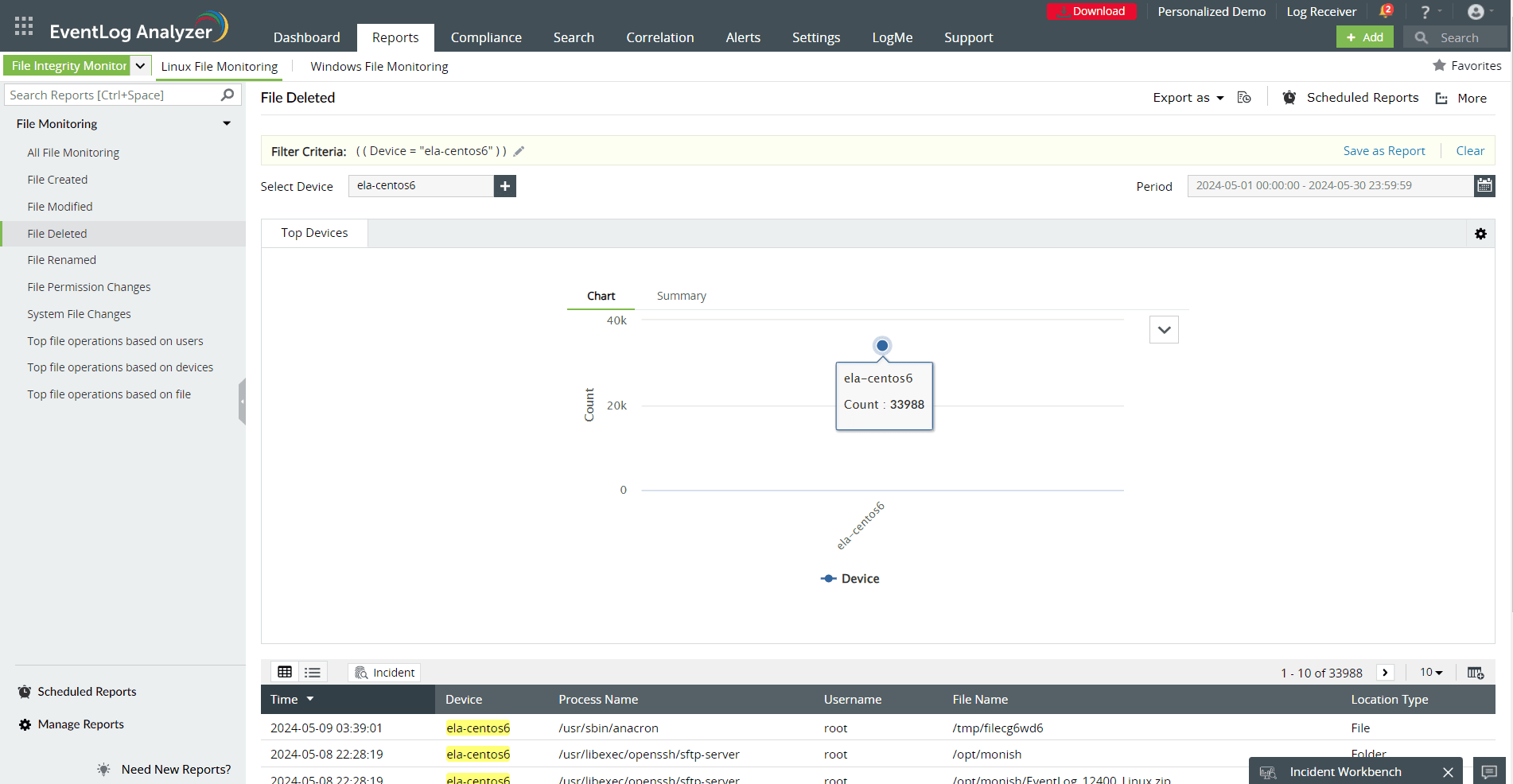Screen dimensions: 1513x784
Task: Open the chat message icon at bottom right
Action: click(1490, 771)
